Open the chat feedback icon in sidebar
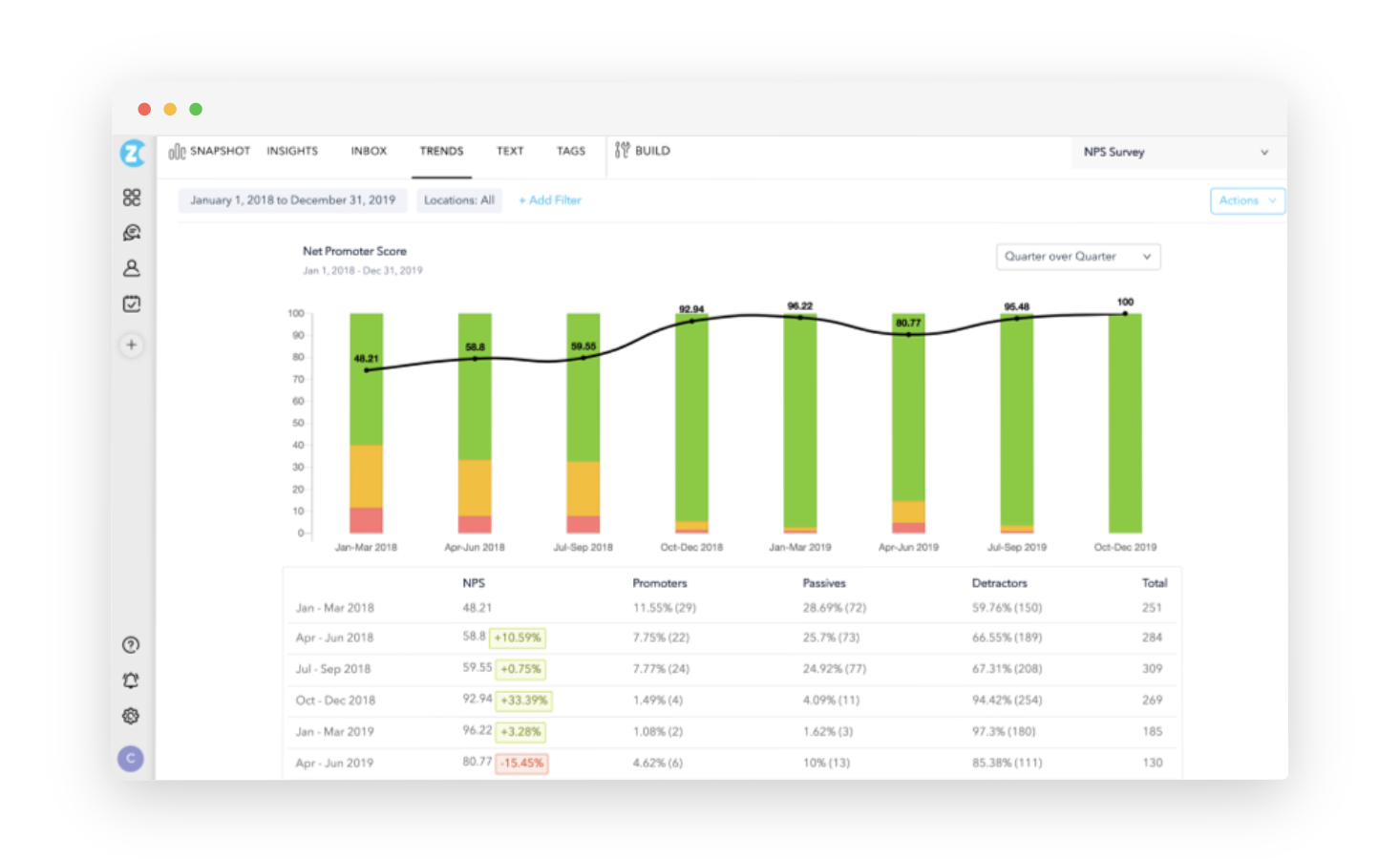1400x859 pixels. pos(132,232)
